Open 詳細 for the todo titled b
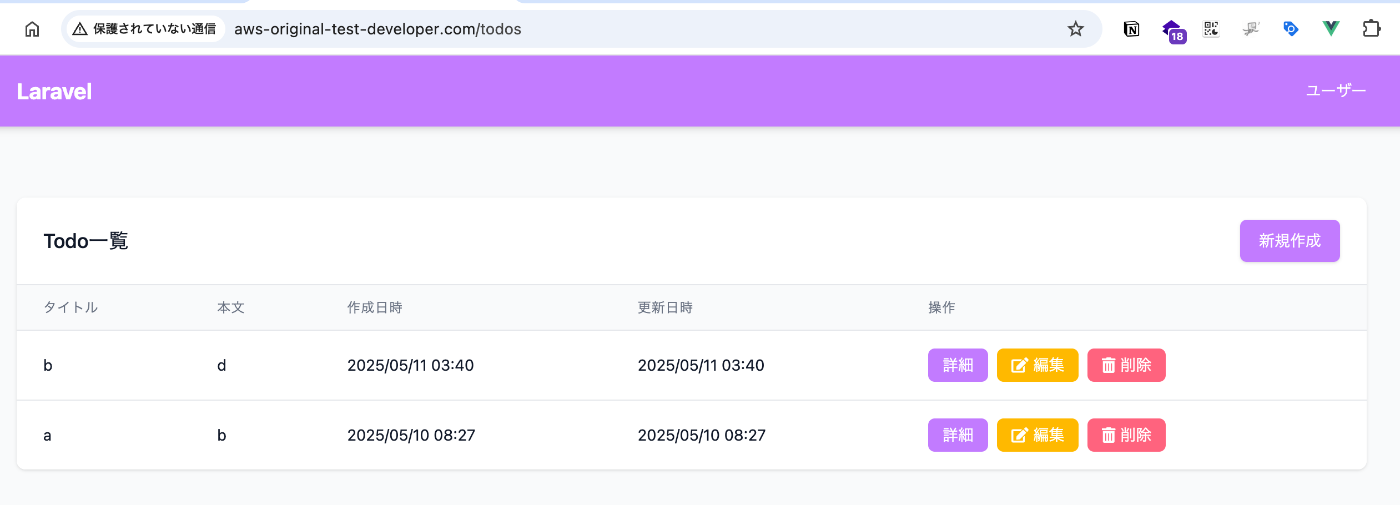Image resolution: width=1400 pixels, height=505 pixels. (958, 365)
